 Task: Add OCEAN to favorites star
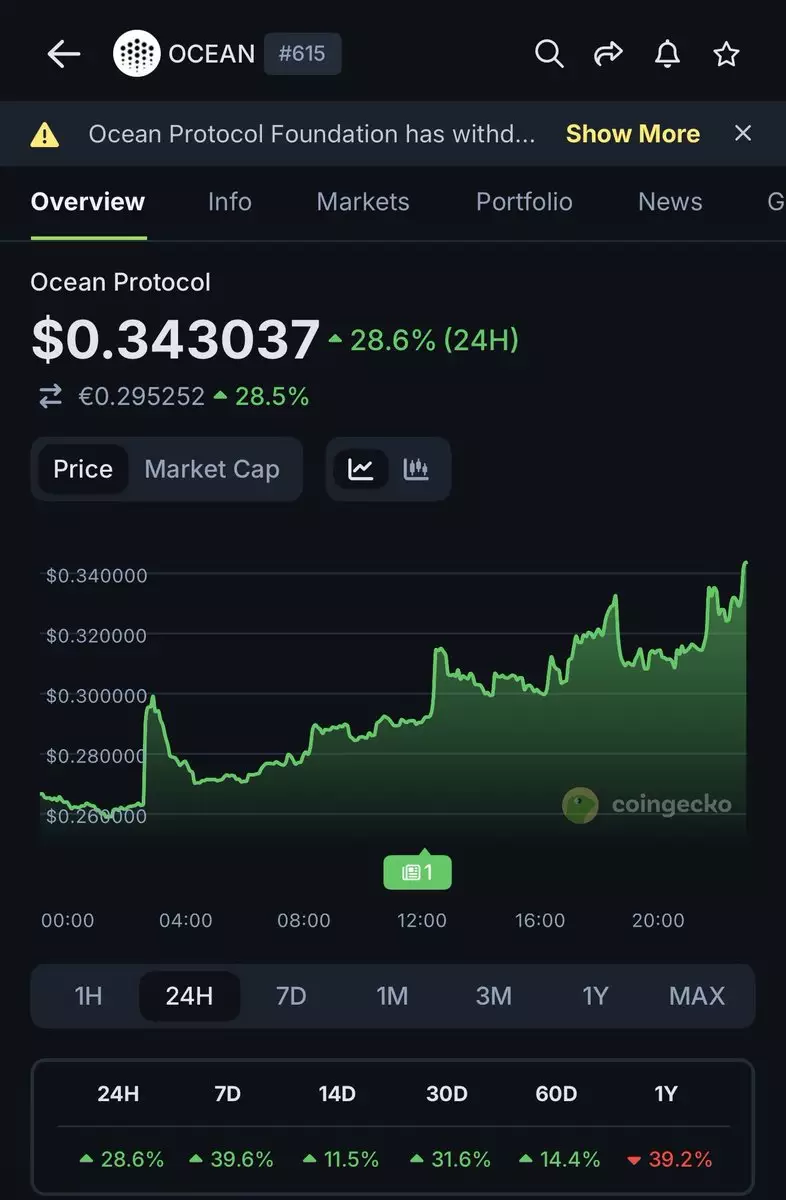pos(726,54)
